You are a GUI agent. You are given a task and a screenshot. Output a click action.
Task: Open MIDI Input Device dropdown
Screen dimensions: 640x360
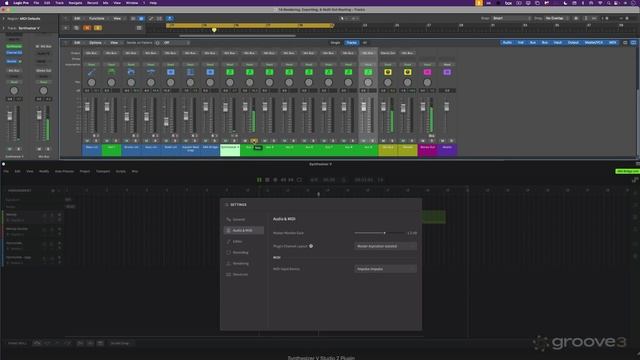point(385,269)
